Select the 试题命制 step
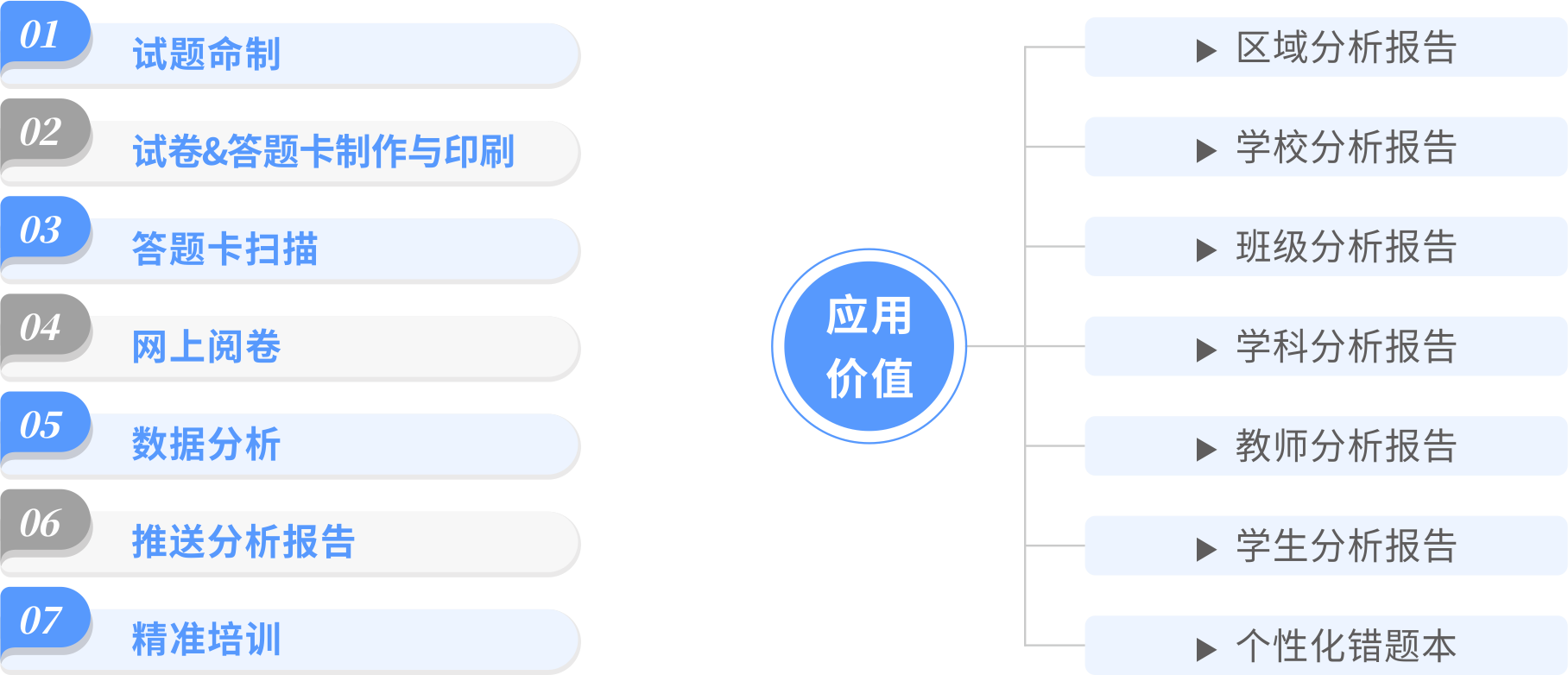Viewport: 1568px width, 675px height. tap(206, 54)
